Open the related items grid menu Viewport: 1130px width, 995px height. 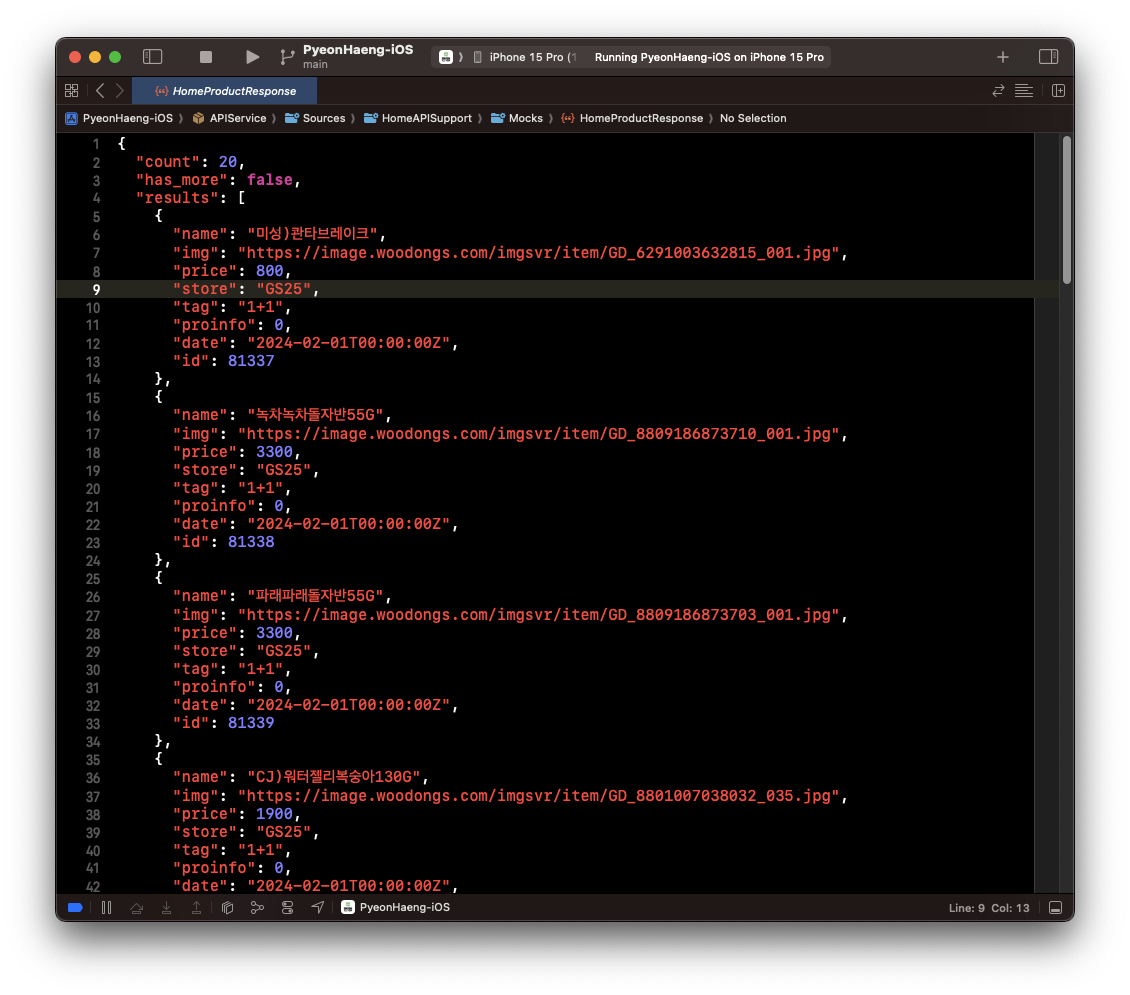click(x=71, y=91)
